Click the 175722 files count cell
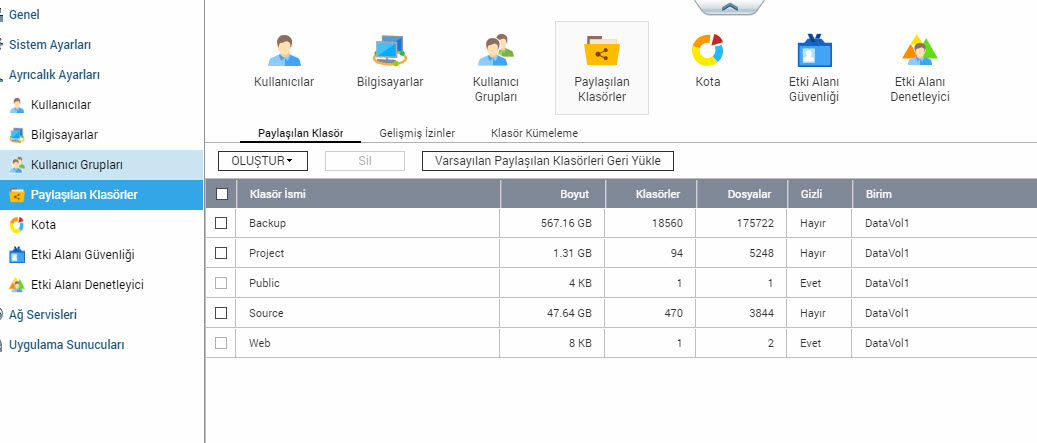Viewport: 1037px width, 443px height. point(753,223)
